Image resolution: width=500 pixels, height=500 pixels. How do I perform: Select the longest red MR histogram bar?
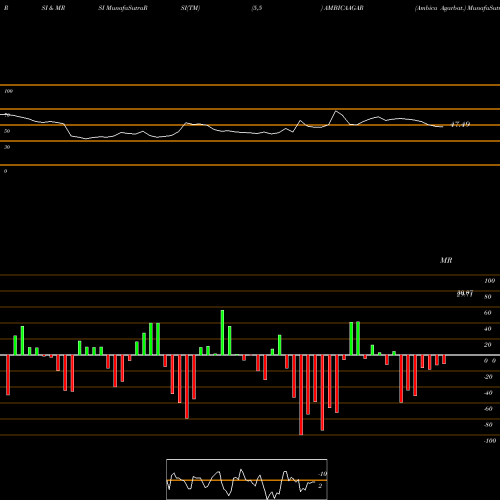tap(301, 395)
